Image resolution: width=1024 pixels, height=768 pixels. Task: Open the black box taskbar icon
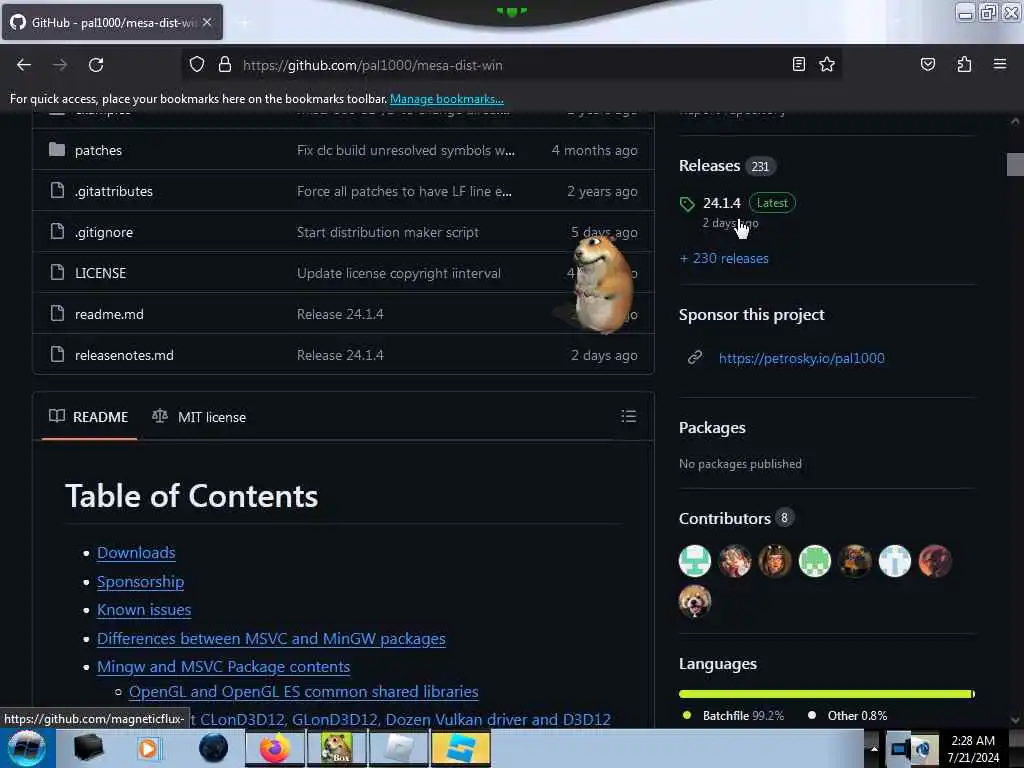tap(88, 748)
